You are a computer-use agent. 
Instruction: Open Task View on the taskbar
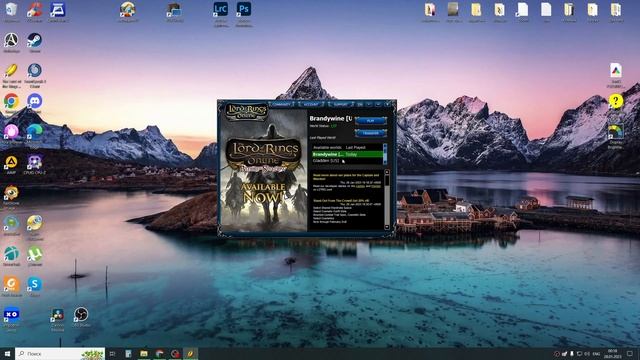(x=113, y=353)
